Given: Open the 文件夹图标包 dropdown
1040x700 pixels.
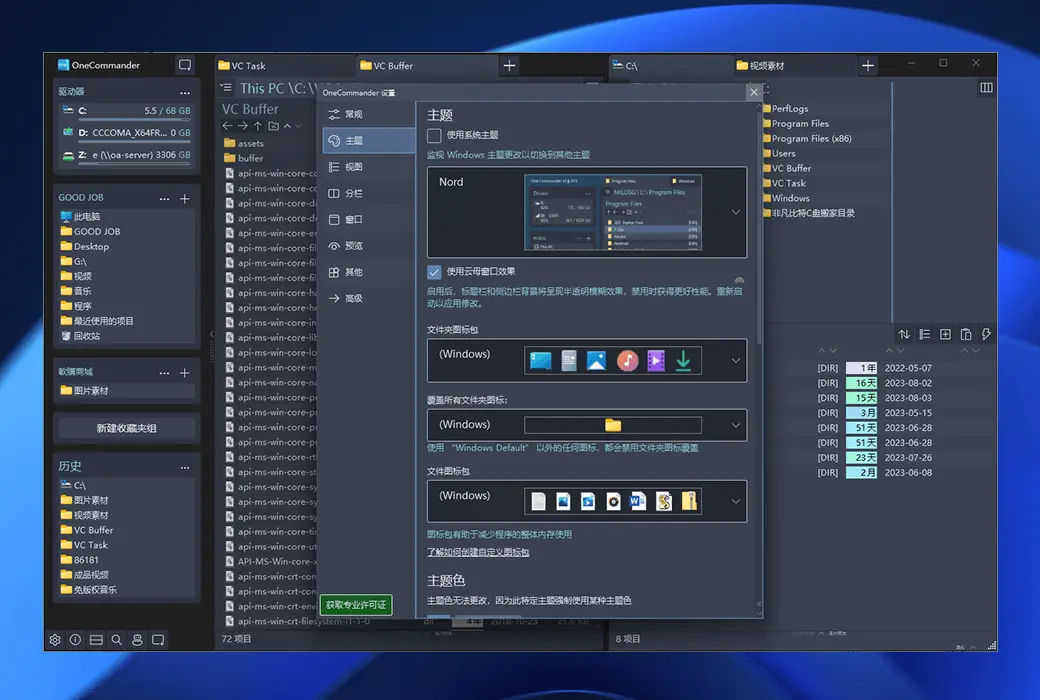Looking at the screenshot, I should point(735,360).
